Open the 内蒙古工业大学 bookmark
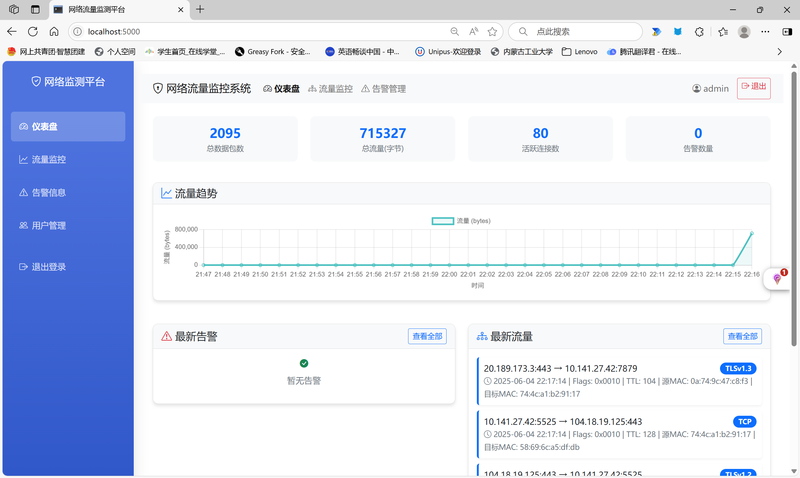800x478 pixels. point(522,52)
